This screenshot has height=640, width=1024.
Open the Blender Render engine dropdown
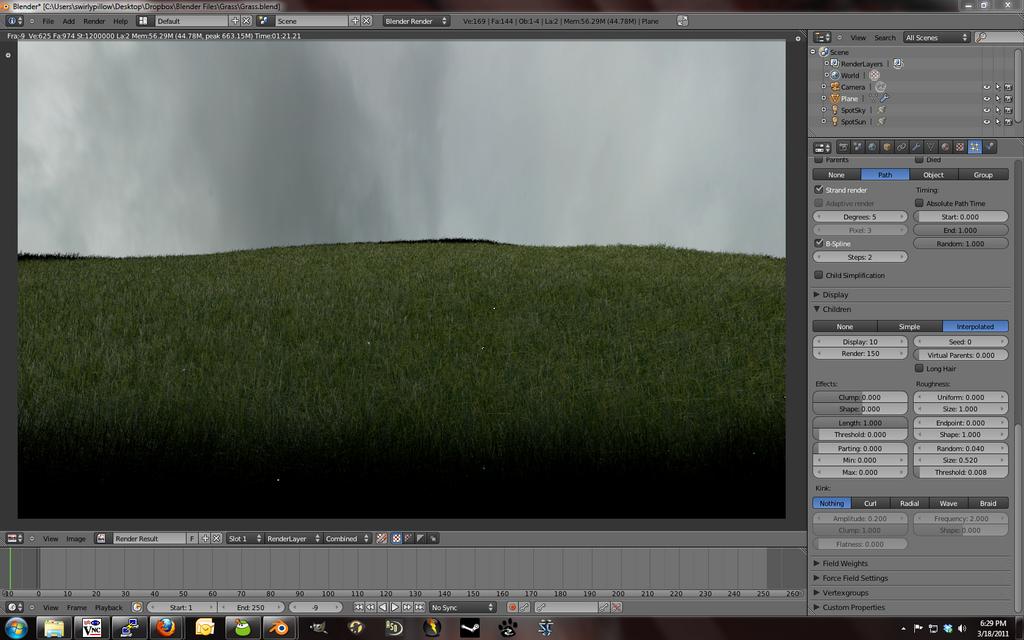(415, 21)
